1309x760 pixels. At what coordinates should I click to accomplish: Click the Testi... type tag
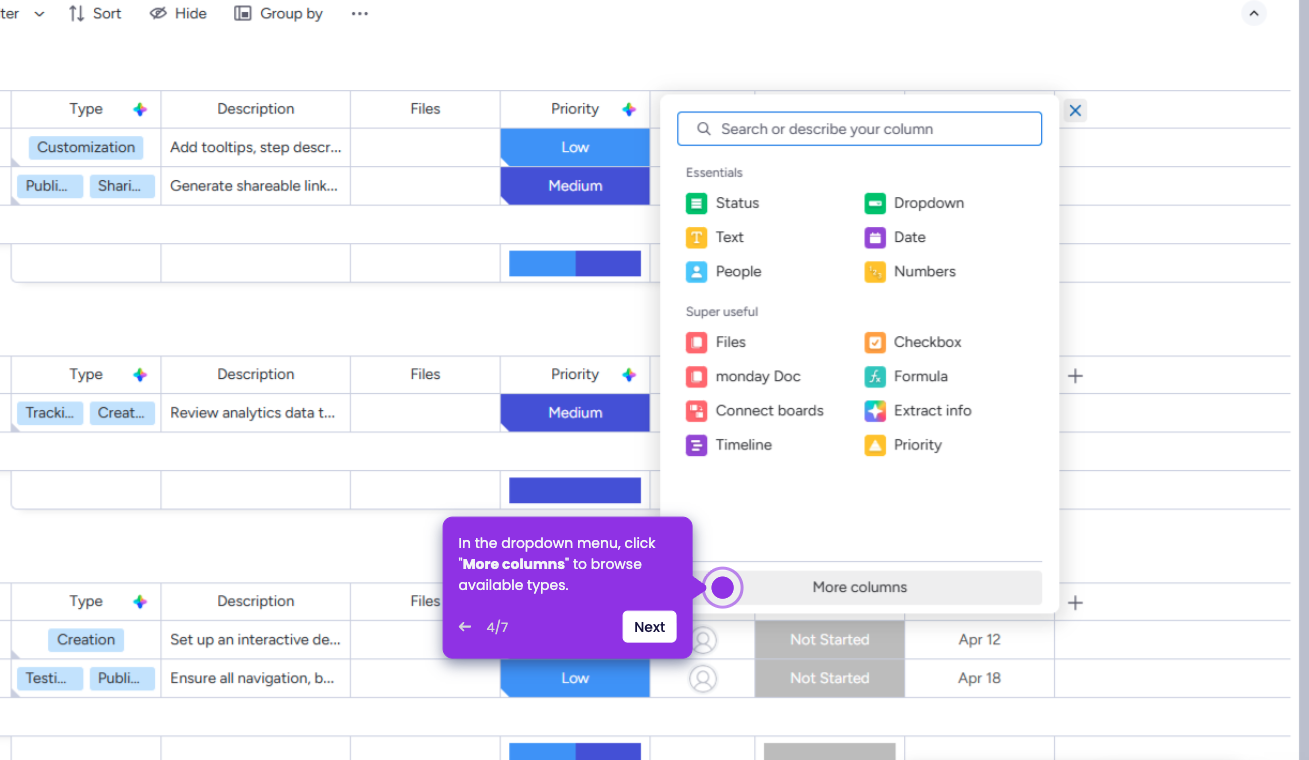coord(50,678)
